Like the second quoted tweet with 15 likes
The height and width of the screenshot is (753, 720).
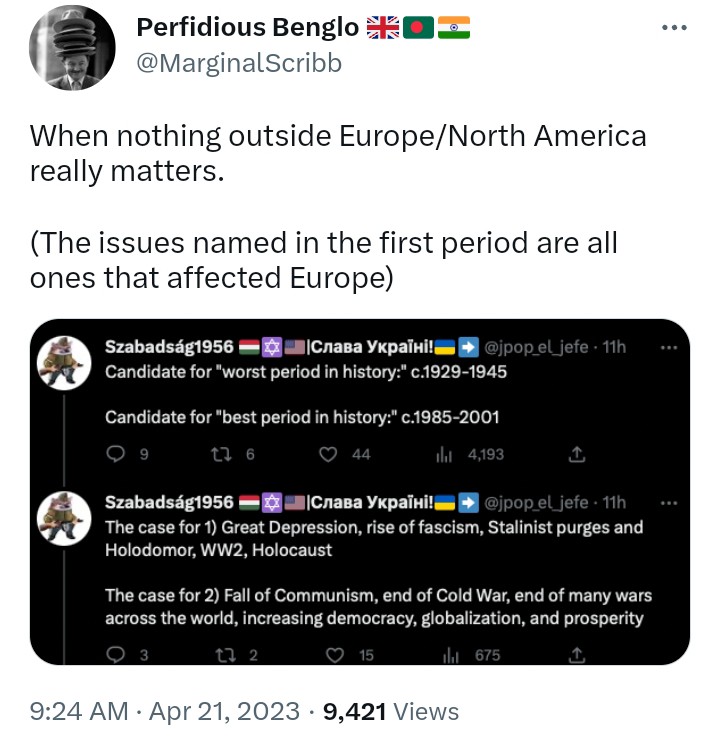[335, 655]
